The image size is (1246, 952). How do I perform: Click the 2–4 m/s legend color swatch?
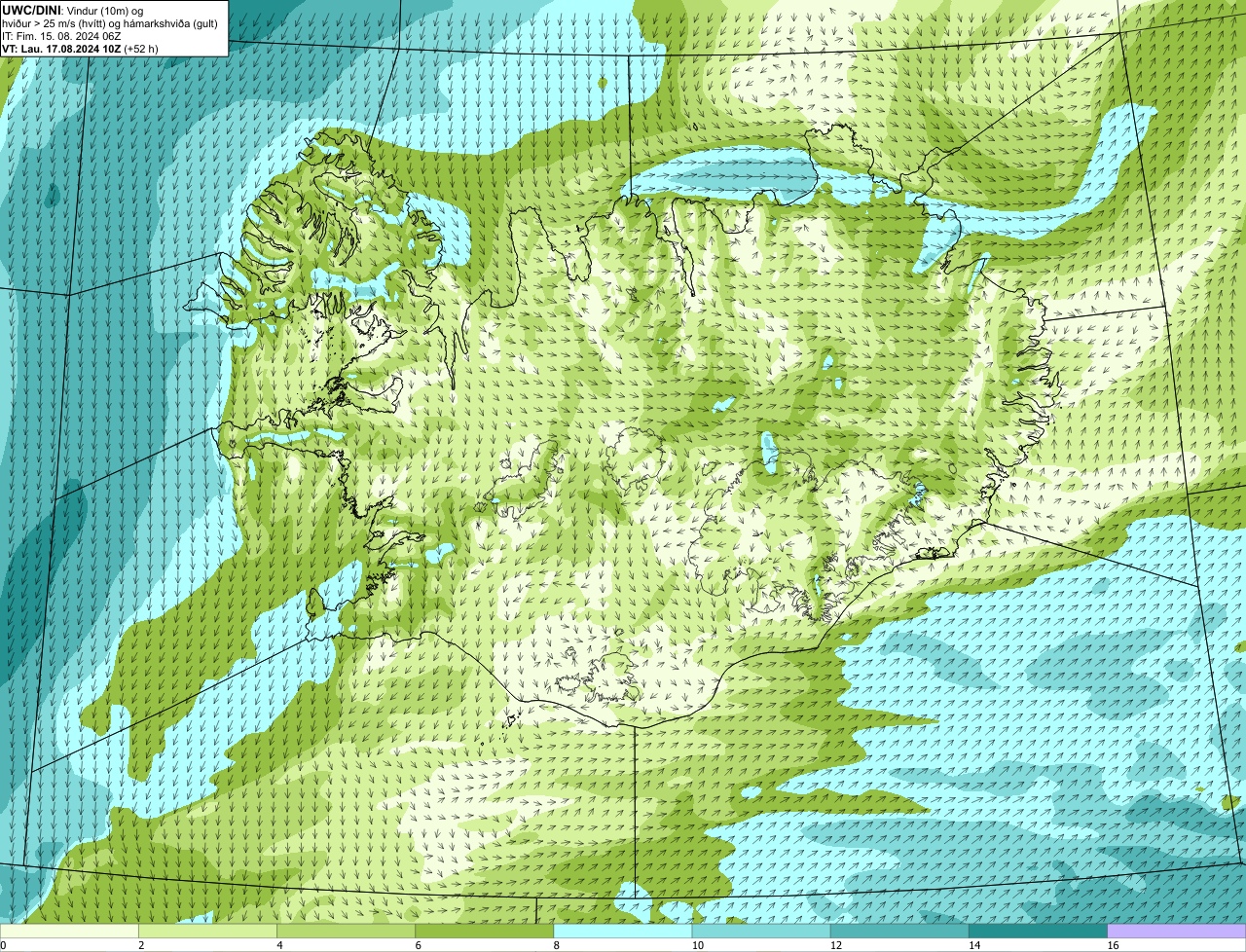coord(207,931)
